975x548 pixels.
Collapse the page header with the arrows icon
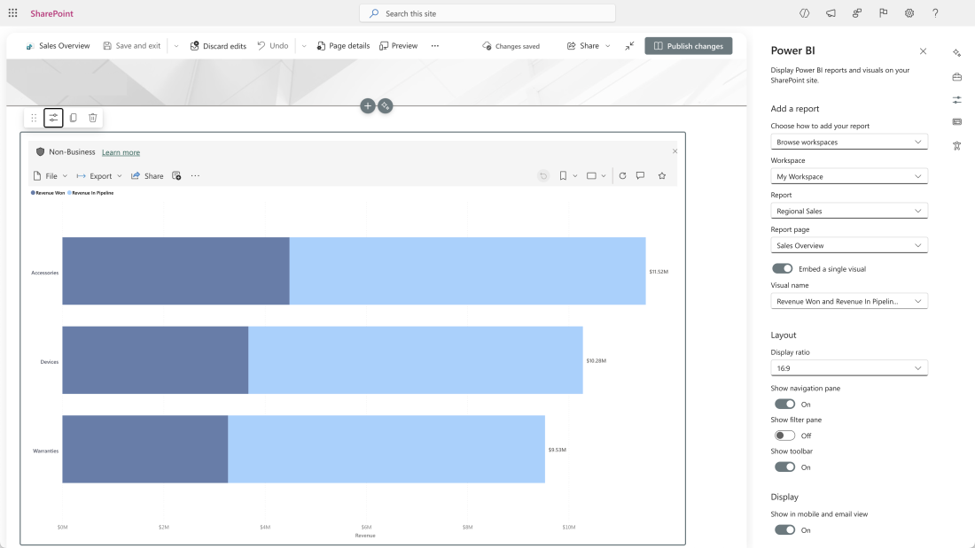click(x=629, y=45)
